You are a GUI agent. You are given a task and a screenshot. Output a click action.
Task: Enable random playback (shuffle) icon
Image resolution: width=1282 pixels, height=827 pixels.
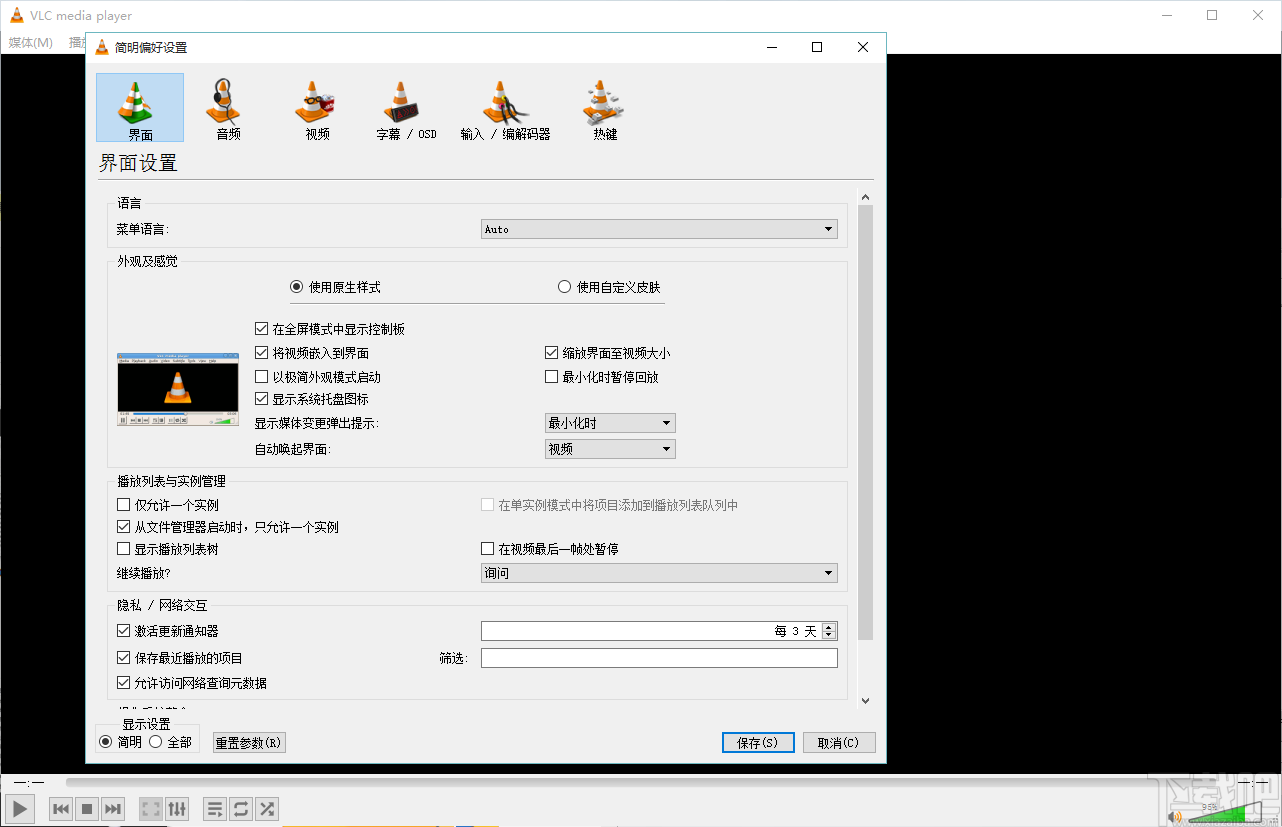(x=266, y=809)
